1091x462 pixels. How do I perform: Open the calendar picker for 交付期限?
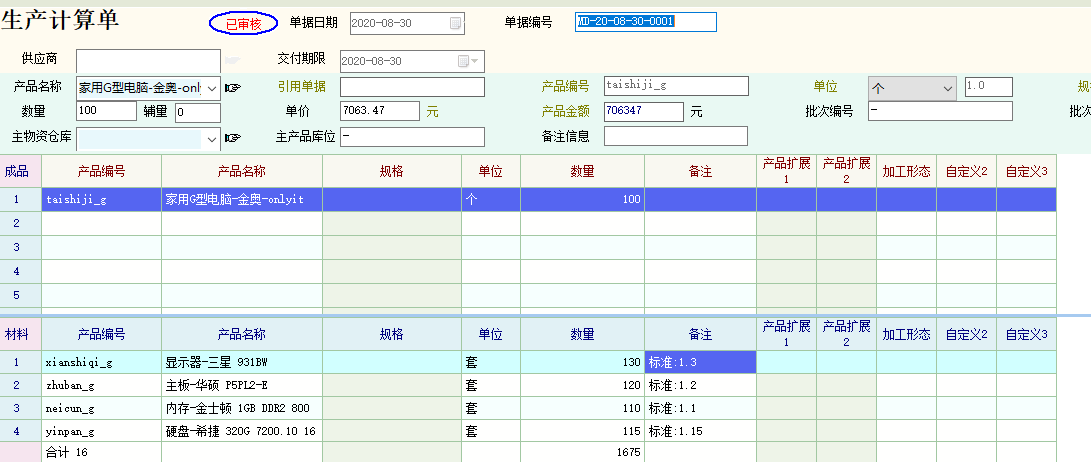coord(464,61)
